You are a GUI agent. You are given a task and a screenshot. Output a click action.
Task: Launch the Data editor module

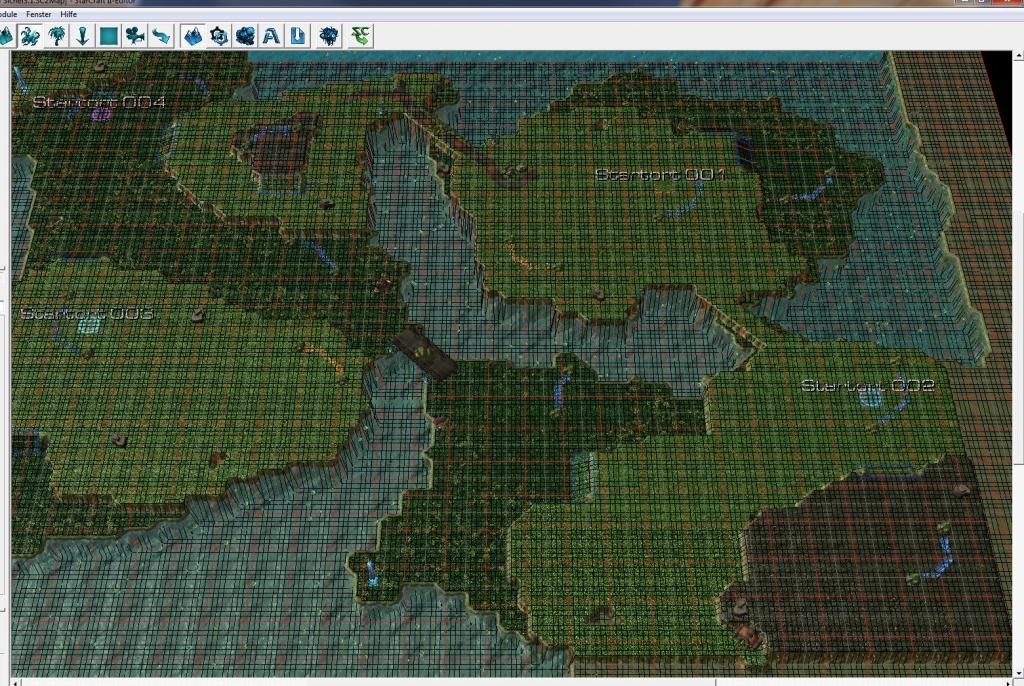pos(245,37)
